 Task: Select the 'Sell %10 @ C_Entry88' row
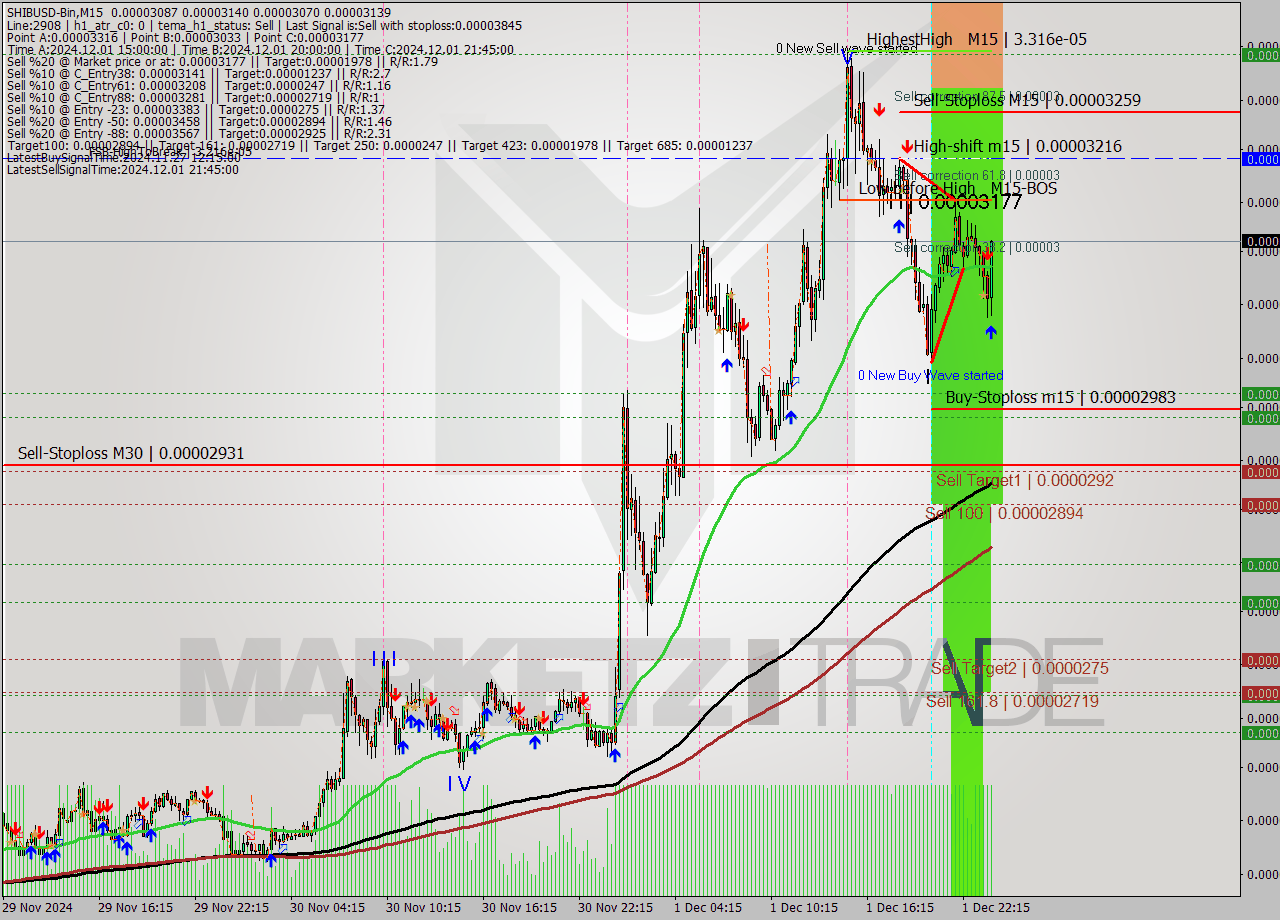pos(193,97)
